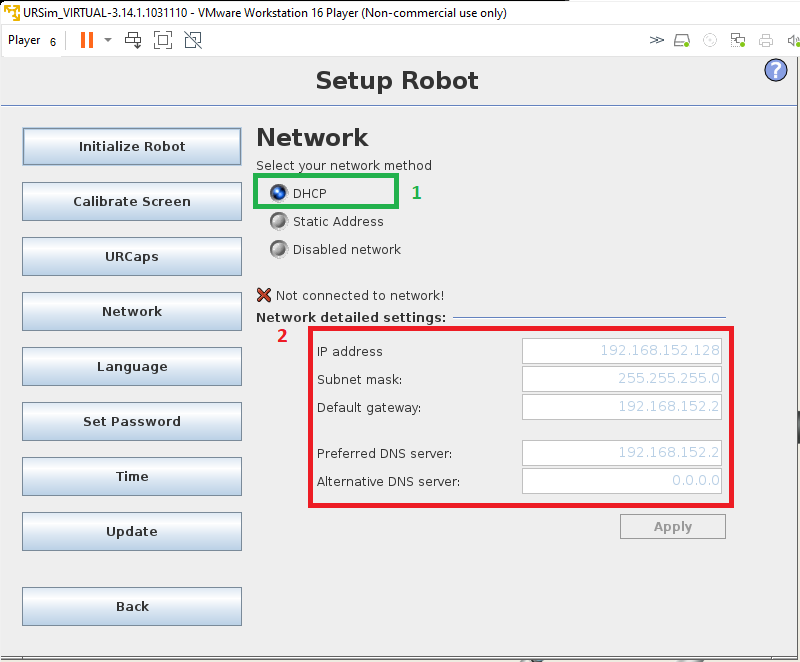Click the hard disk device icon
800x662 pixels.
682,40
